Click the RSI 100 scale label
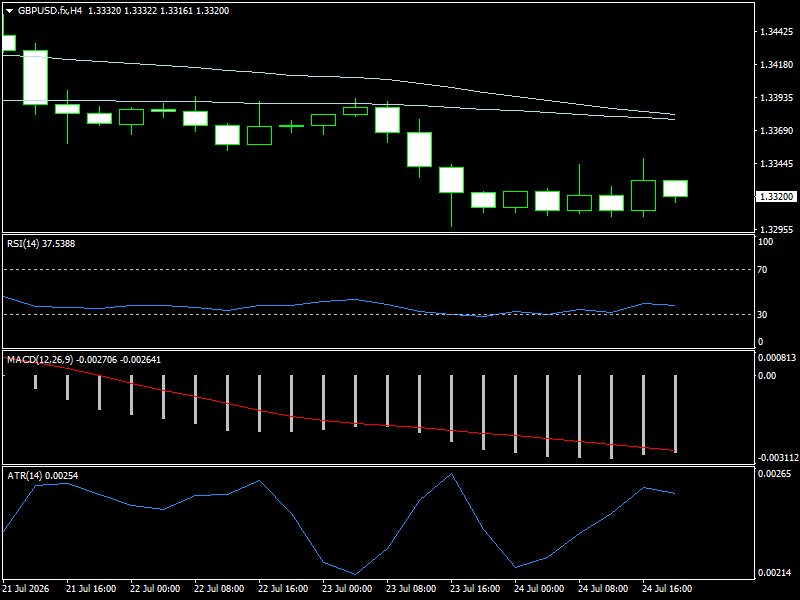 [765, 242]
